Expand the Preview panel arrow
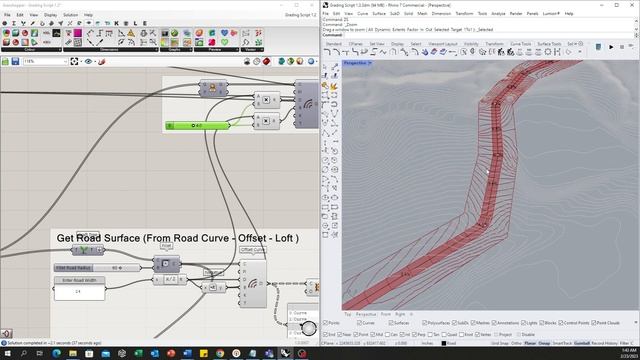The width and height of the screenshot is (640, 360). click(237, 50)
